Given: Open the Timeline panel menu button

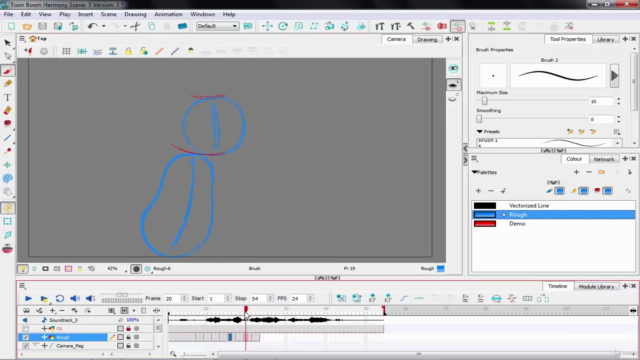Looking at the screenshot, I should (22, 286).
